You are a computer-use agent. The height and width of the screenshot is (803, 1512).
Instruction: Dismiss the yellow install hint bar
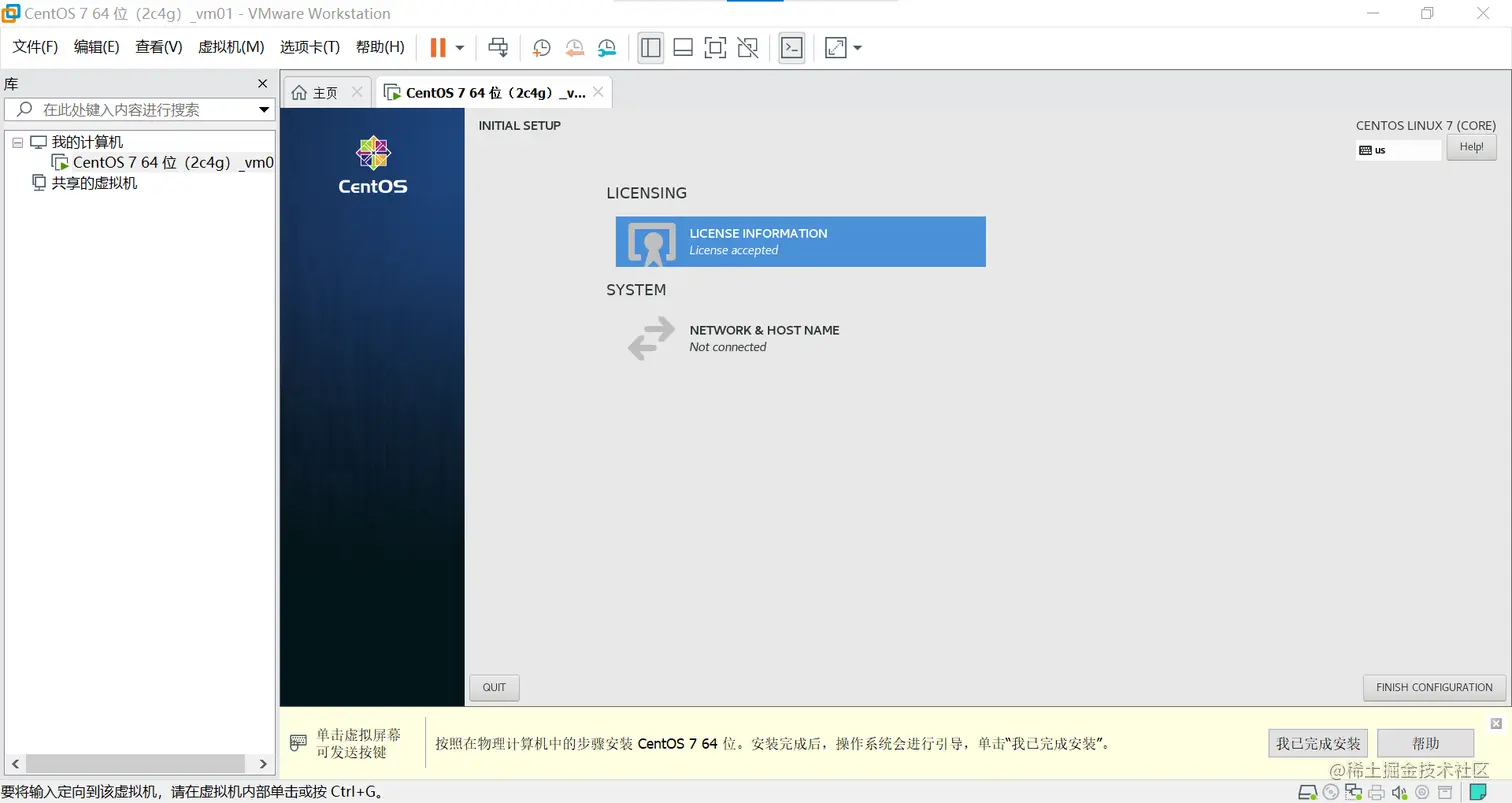point(1496,723)
